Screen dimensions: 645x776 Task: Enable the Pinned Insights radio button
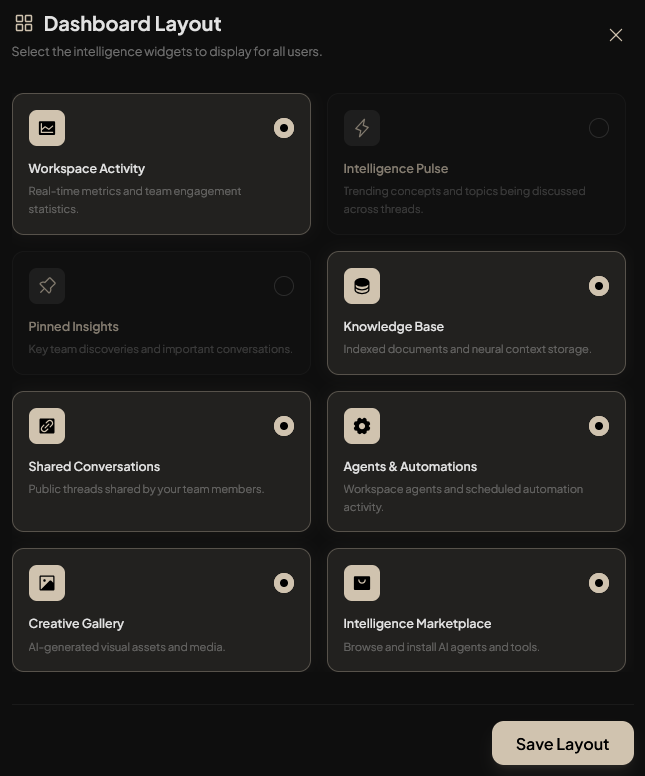click(284, 286)
